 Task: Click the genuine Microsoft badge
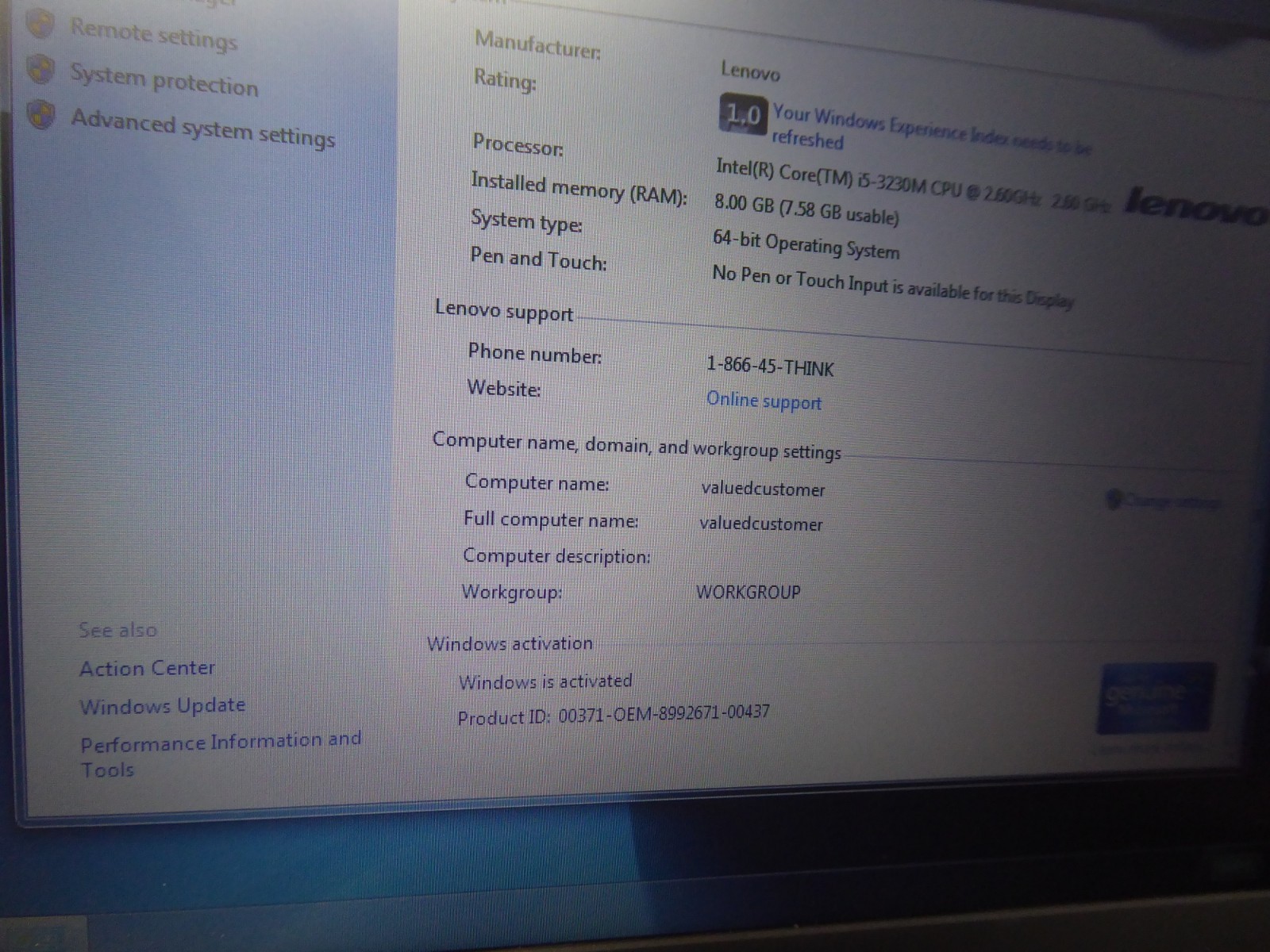tap(1156, 699)
